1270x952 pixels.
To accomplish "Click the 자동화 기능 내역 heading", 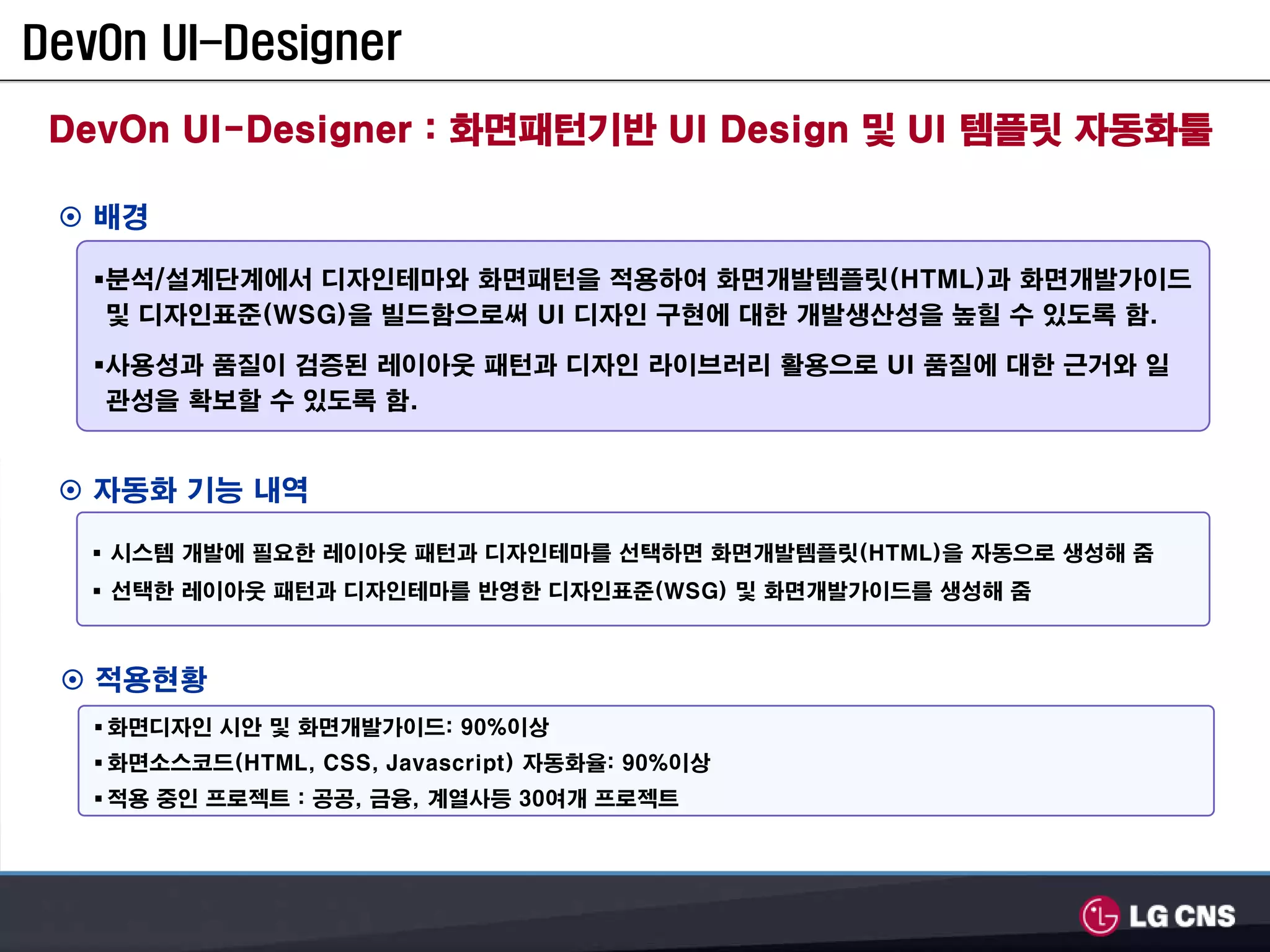I will [200, 490].
